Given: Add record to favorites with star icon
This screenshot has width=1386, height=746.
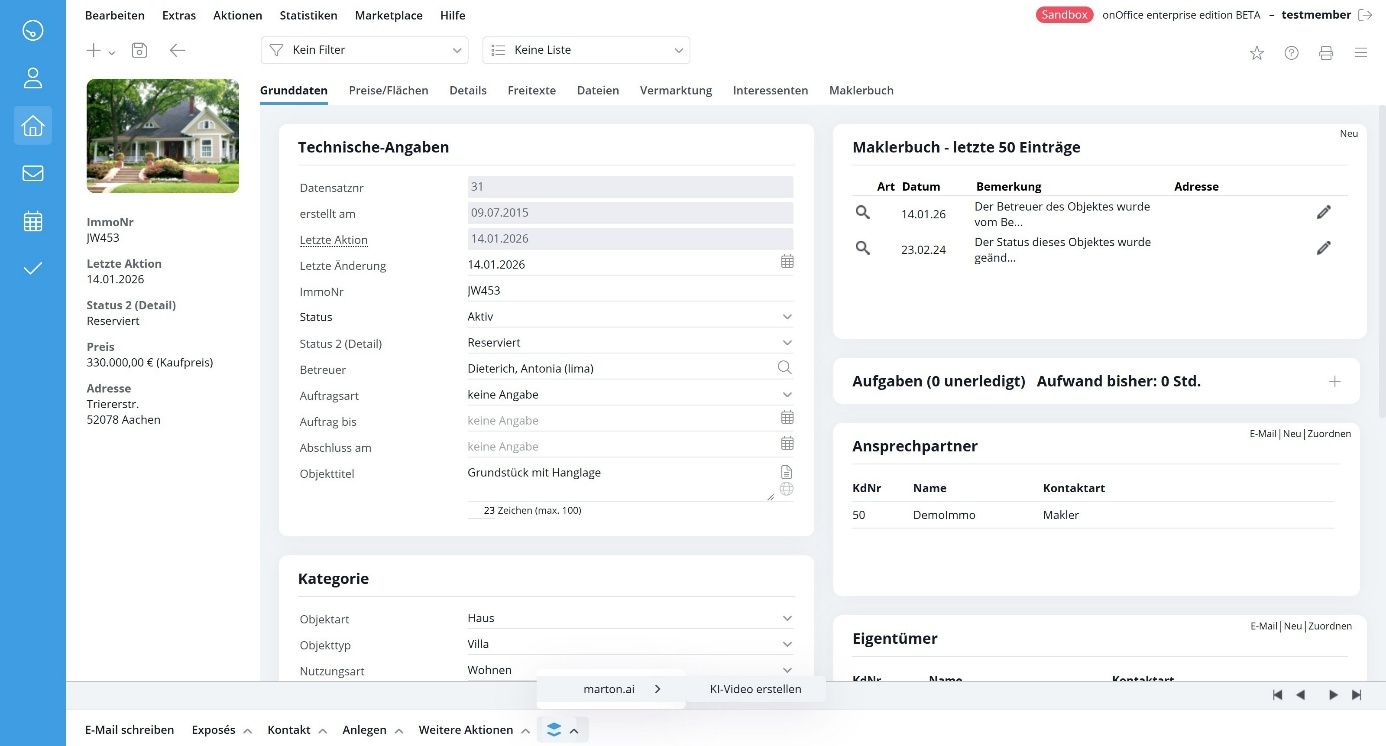Looking at the screenshot, I should pyautogui.click(x=1257, y=53).
